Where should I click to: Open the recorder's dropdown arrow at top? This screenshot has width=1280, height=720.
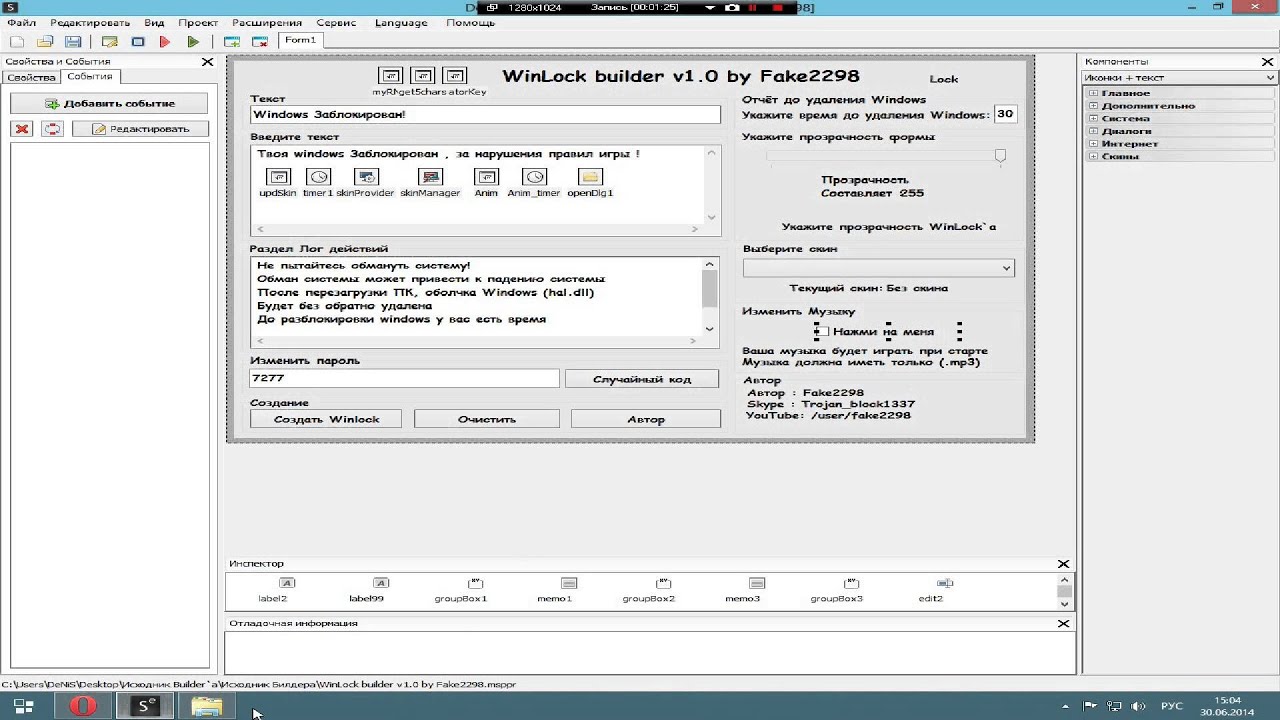pos(710,7)
